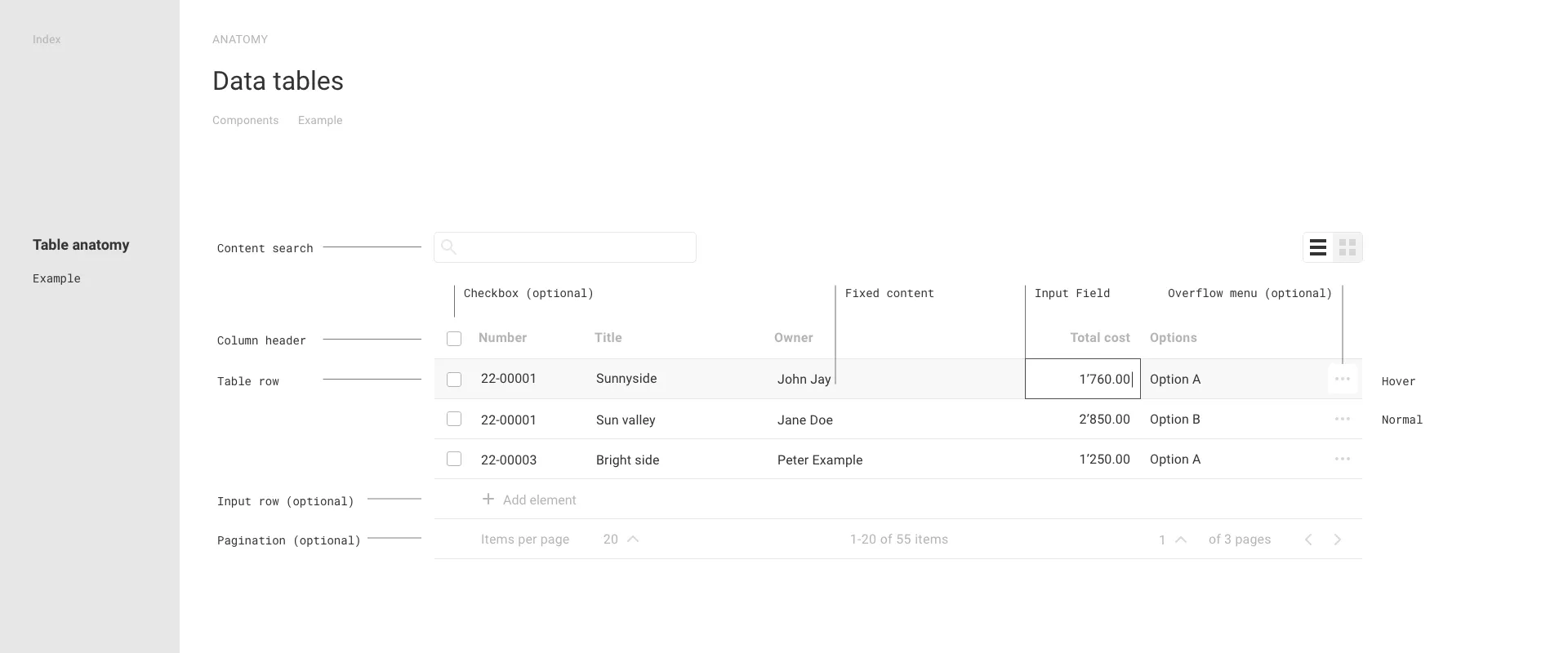Go to next page arrow
The width and height of the screenshot is (1568, 653).
(x=1337, y=540)
